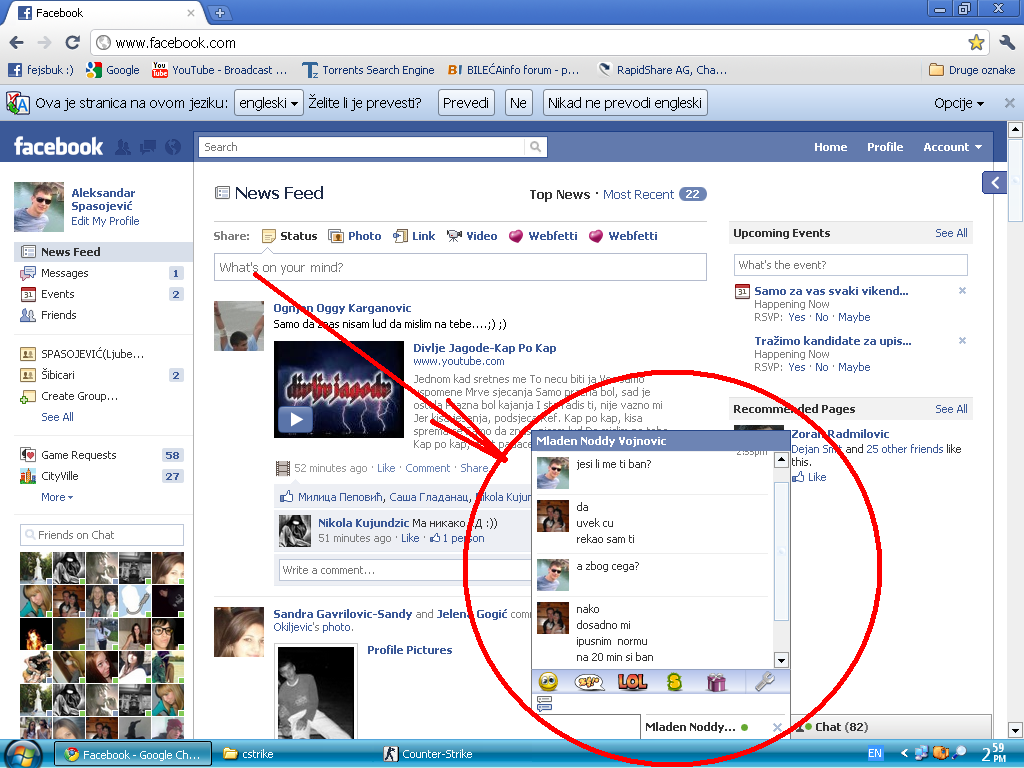Select News Feed in sidebar
This screenshot has height=768, width=1024.
103,251
